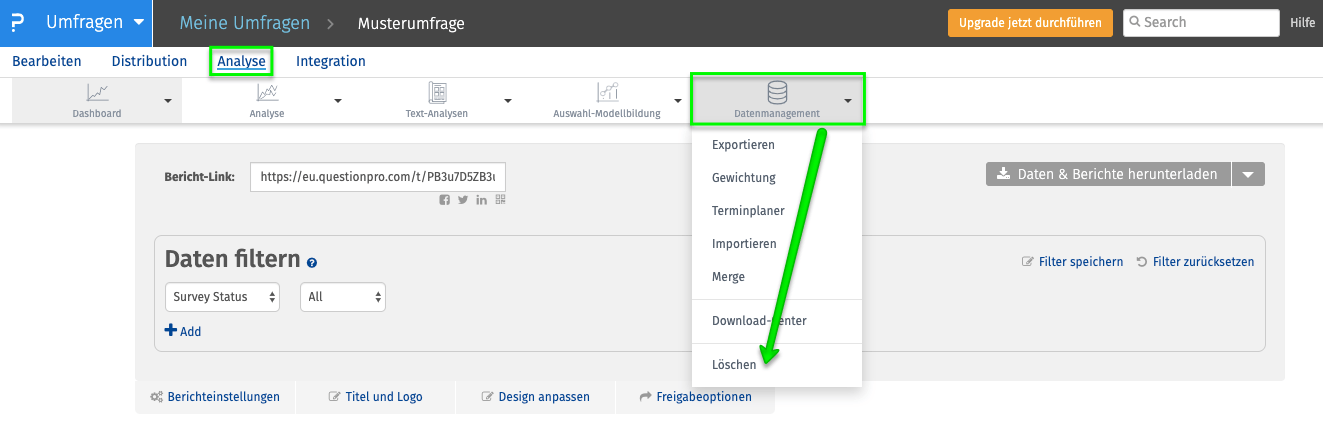This screenshot has width=1323, height=430.
Task: Open the QR code icon
Action: coord(500,200)
